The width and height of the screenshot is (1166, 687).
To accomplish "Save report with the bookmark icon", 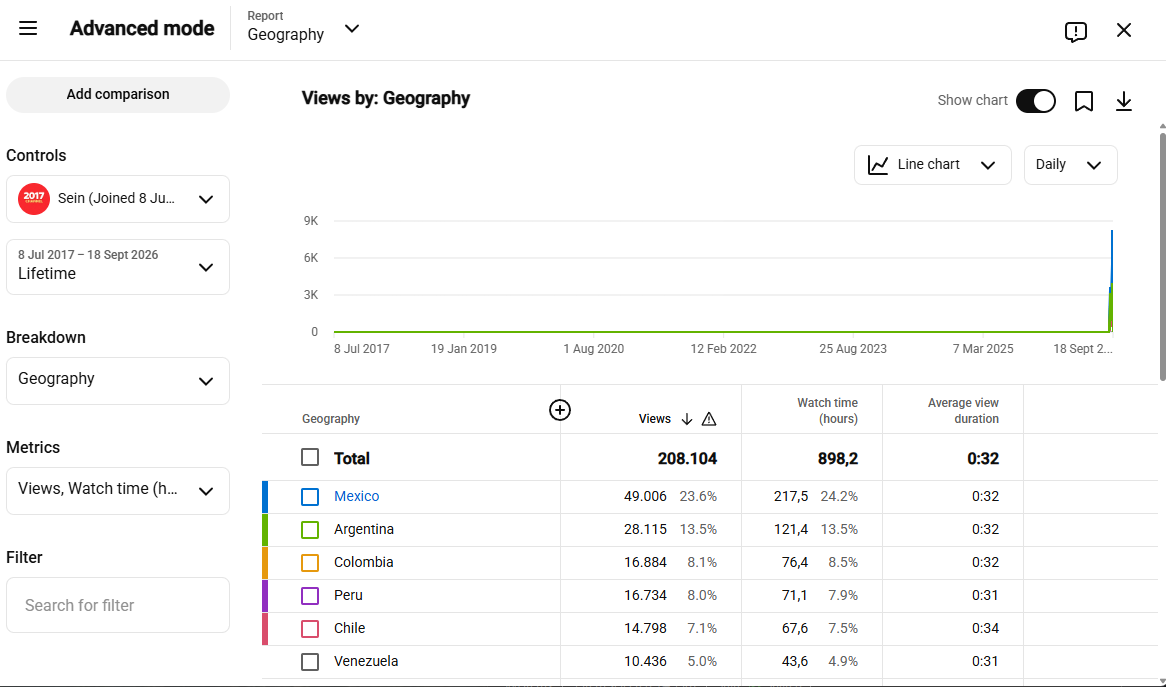I will click(x=1083, y=101).
